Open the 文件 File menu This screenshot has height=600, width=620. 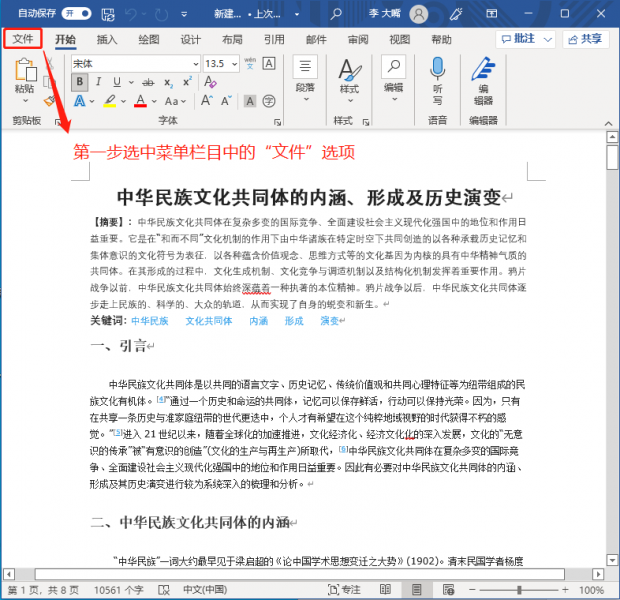click(x=23, y=39)
